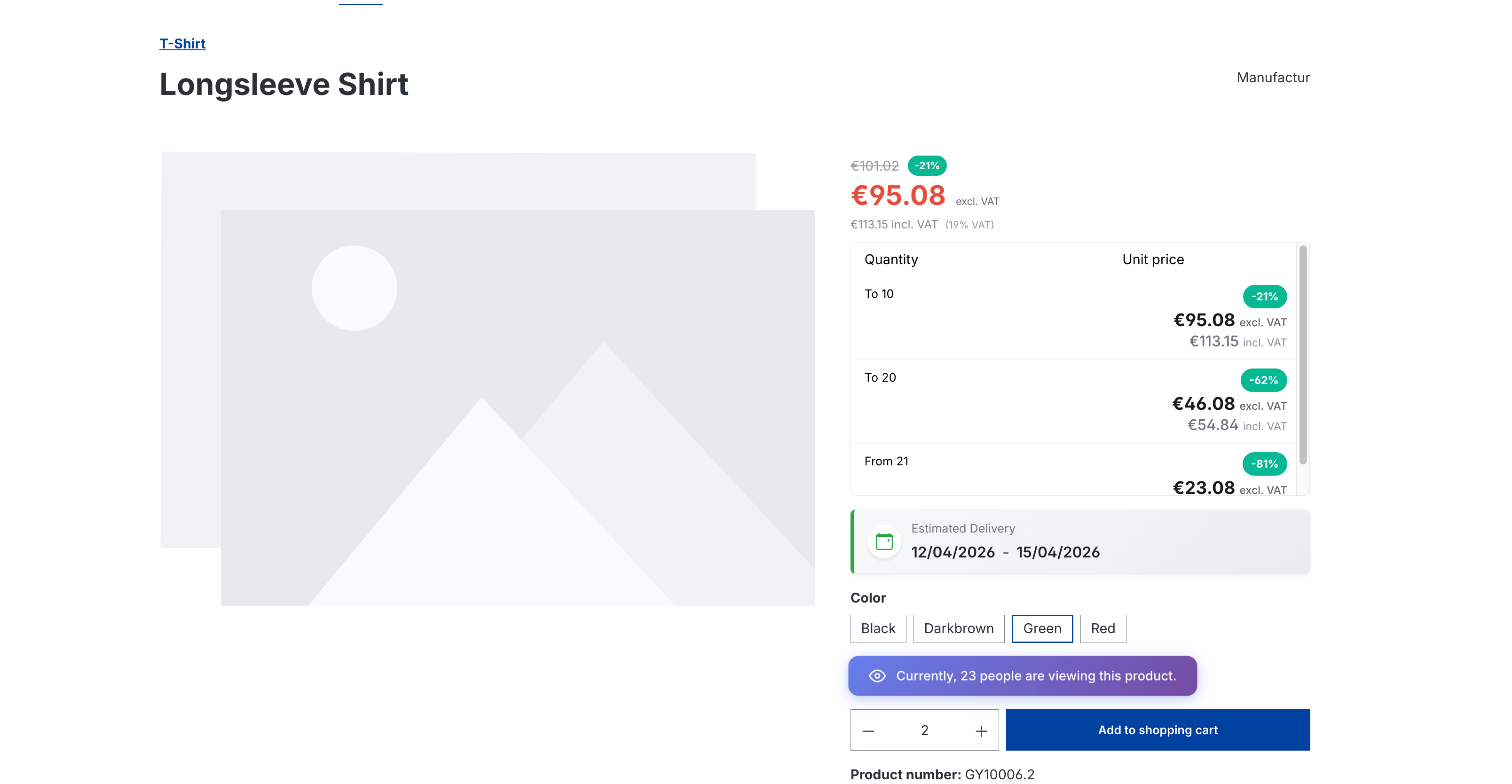Viewport: 1512px width, 784px height.
Task: Click the To 20 quantity tier row
Action: coord(881,378)
